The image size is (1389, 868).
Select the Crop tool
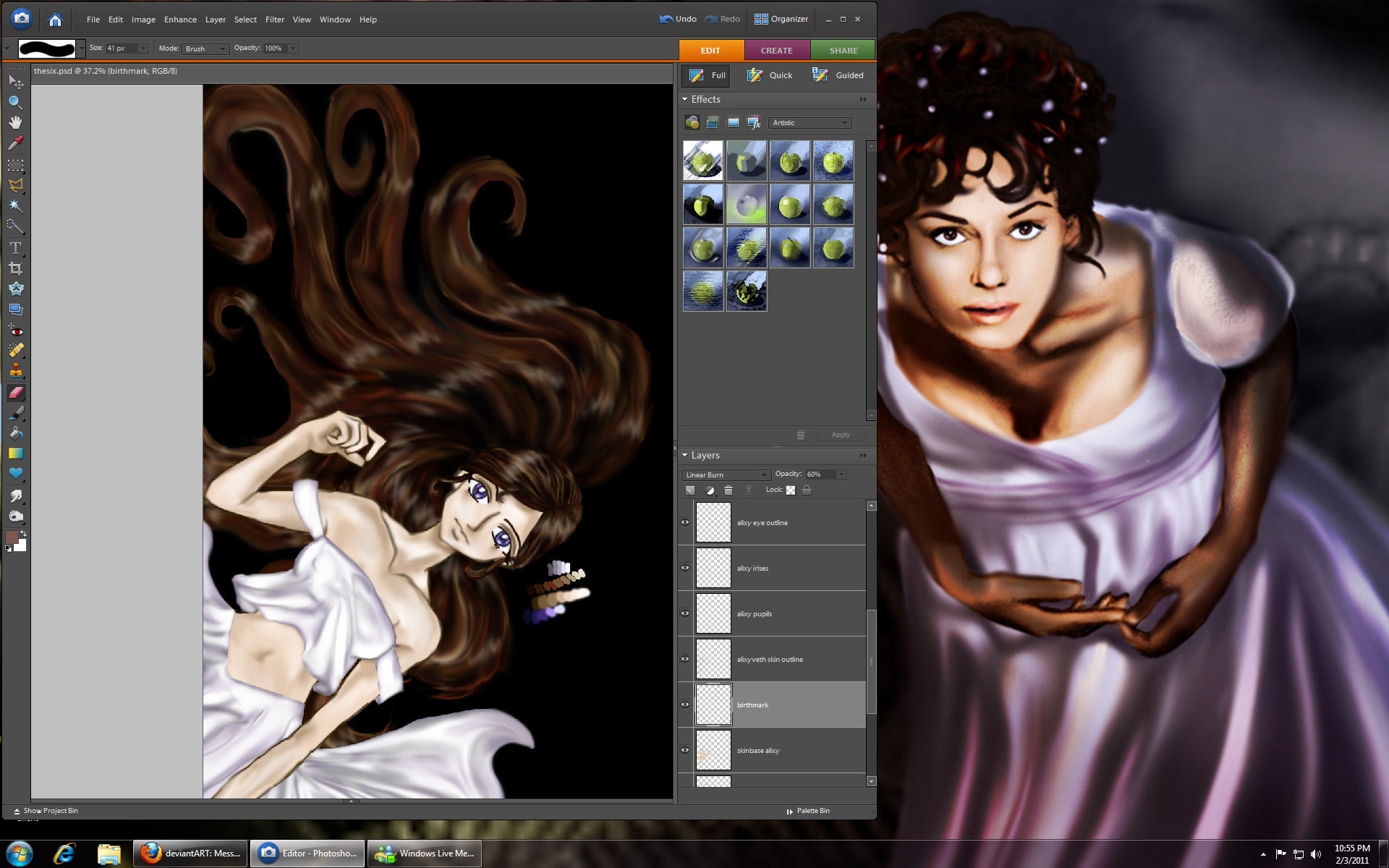(16, 268)
